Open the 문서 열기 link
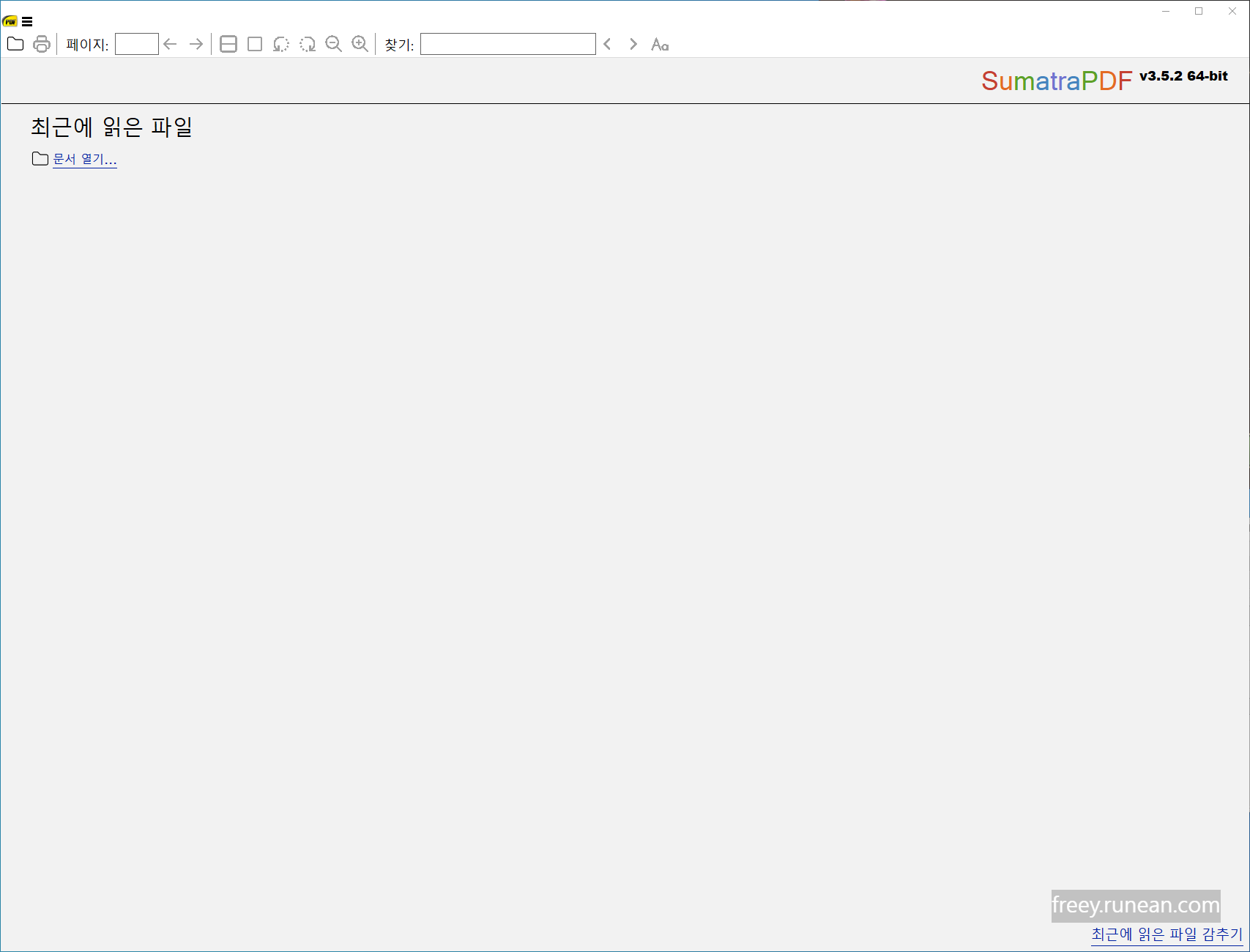 click(85, 159)
